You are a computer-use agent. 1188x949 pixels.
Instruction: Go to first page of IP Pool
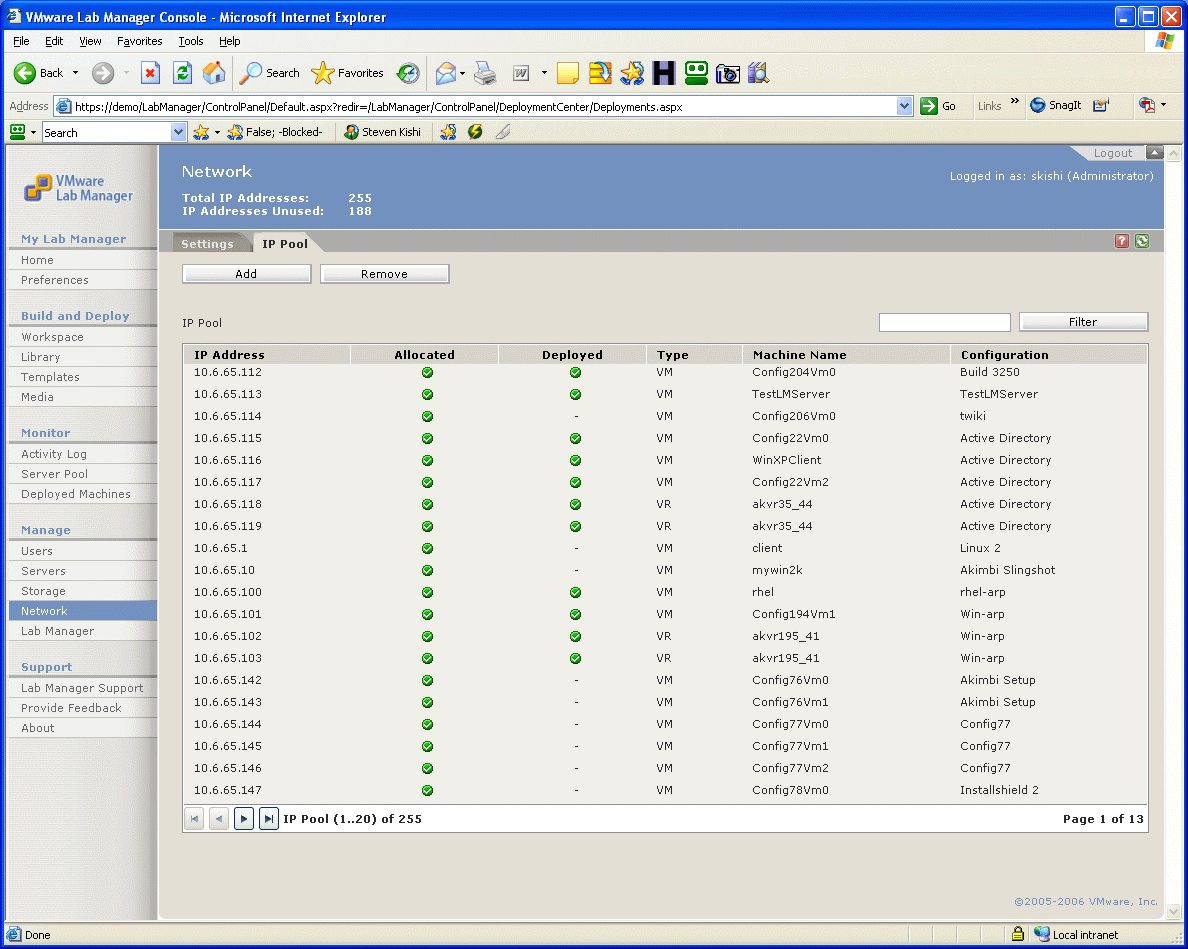pyautogui.click(x=195, y=819)
